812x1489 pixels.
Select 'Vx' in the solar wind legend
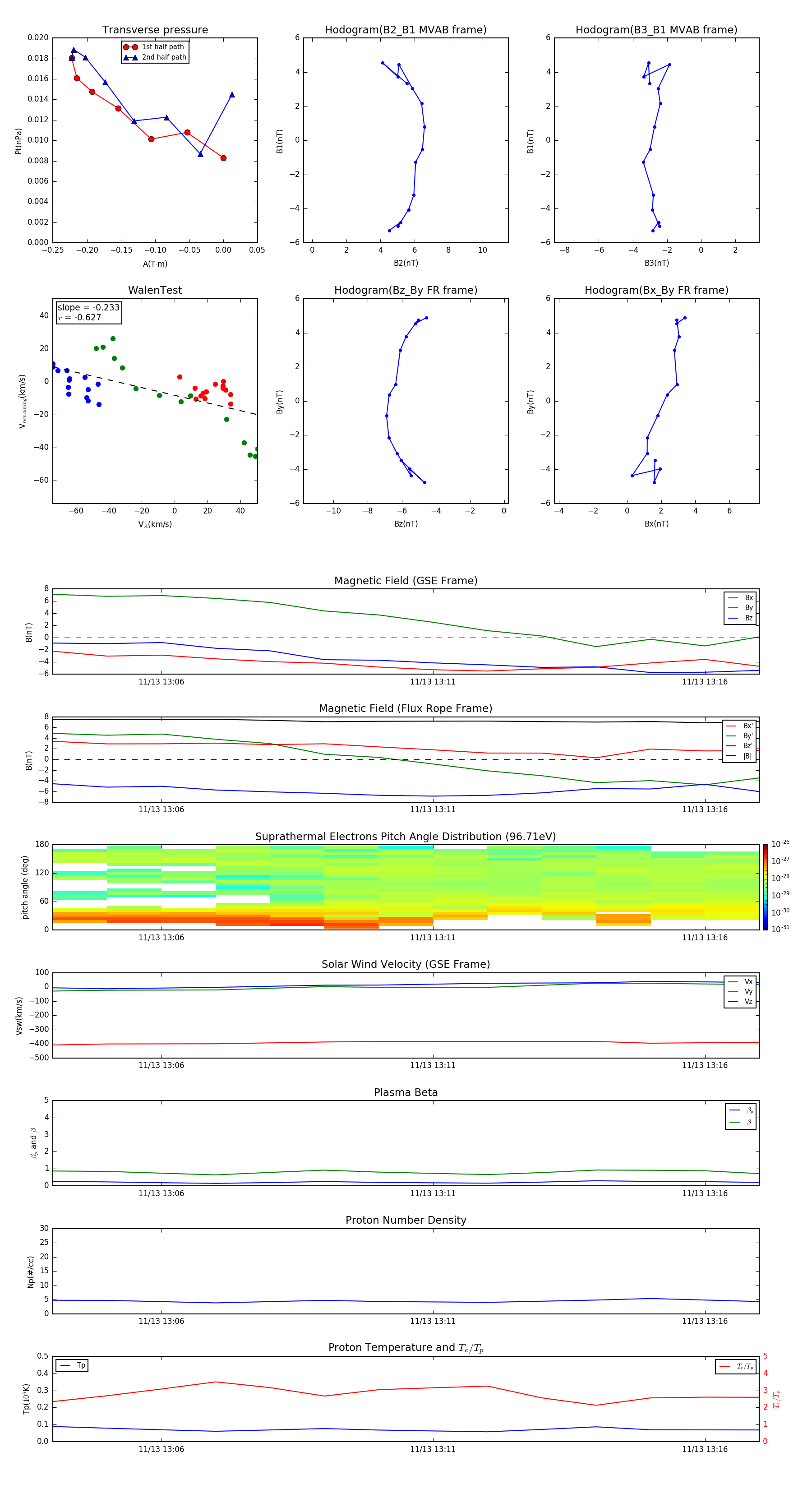click(x=740, y=981)
